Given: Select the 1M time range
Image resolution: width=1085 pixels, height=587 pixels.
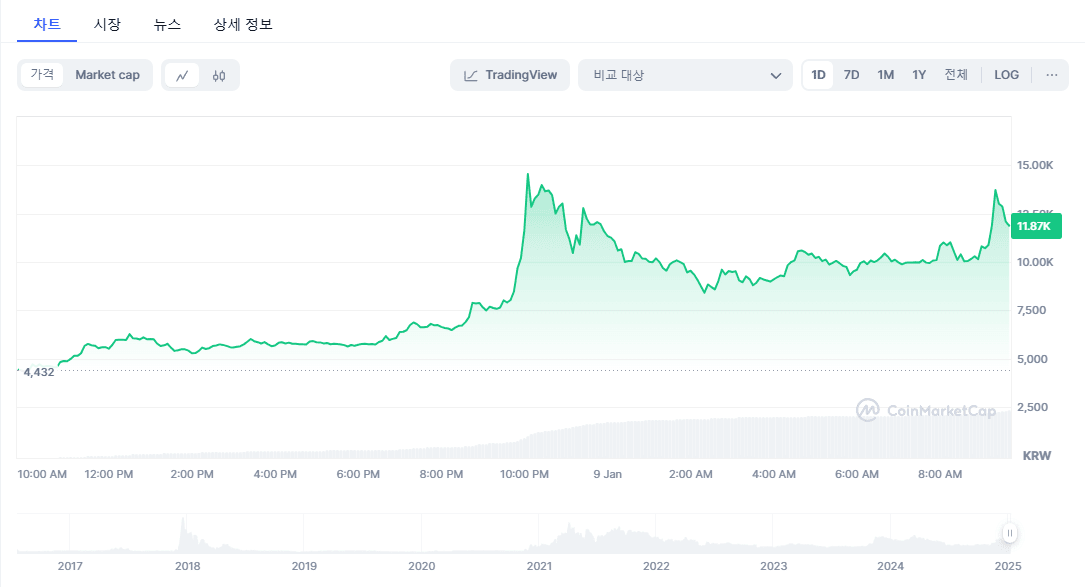Looking at the screenshot, I should tap(885, 75).
